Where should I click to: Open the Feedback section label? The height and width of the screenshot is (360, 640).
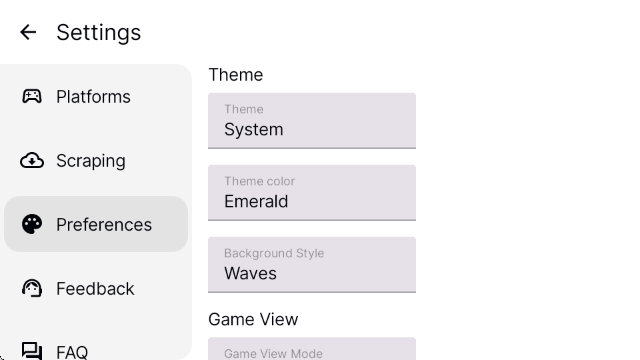coord(95,289)
